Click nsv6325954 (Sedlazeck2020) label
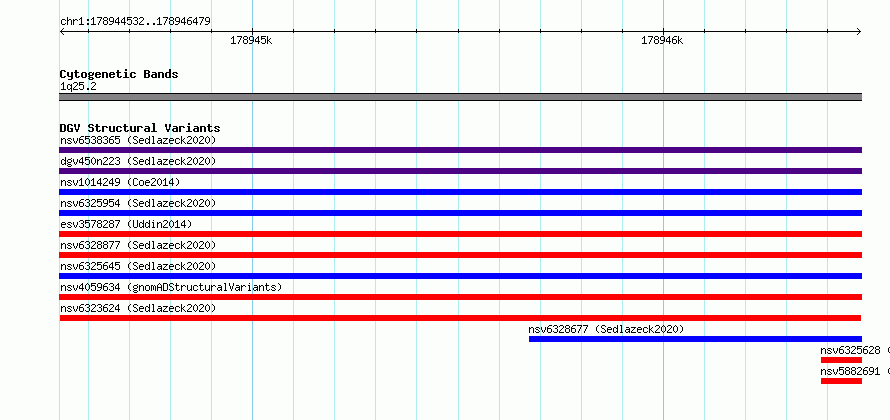Viewport: 890px width, 420px height. click(x=138, y=203)
